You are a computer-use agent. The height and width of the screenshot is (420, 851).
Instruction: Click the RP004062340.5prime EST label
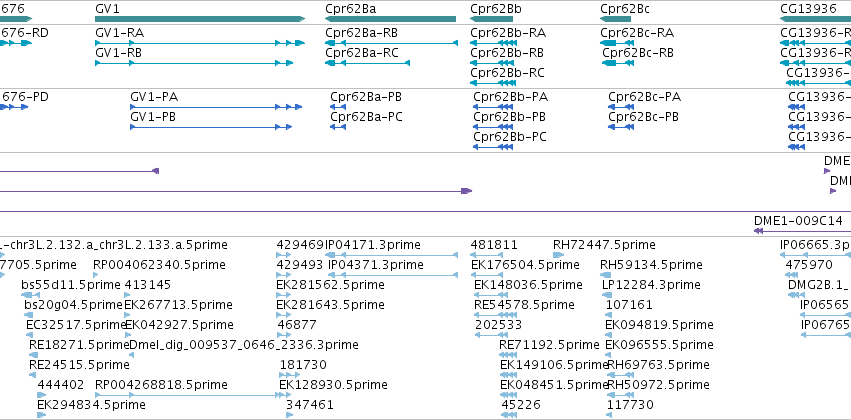click(x=160, y=265)
